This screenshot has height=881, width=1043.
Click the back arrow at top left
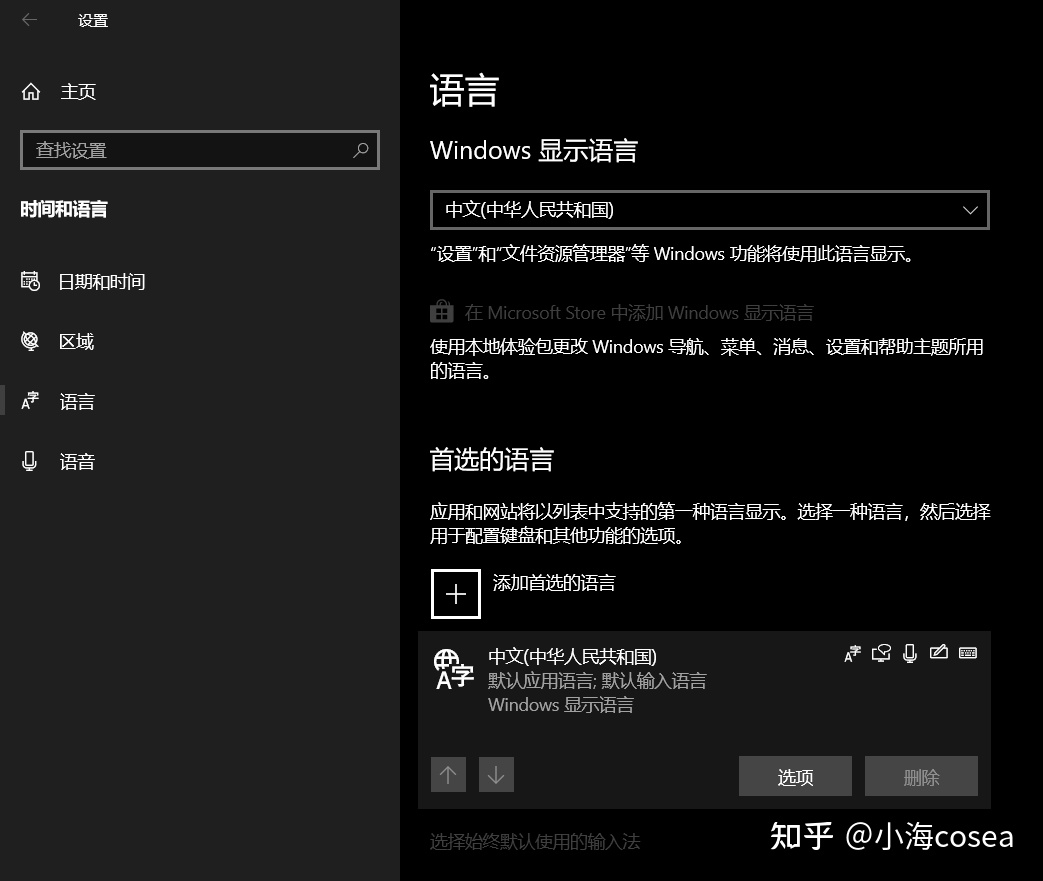29,20
